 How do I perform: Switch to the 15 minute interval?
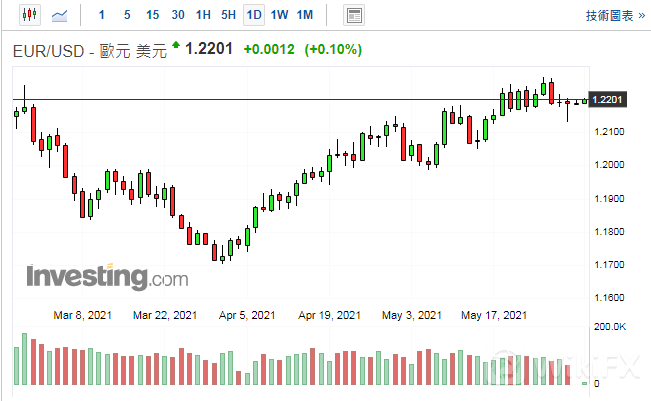point(152,15)
